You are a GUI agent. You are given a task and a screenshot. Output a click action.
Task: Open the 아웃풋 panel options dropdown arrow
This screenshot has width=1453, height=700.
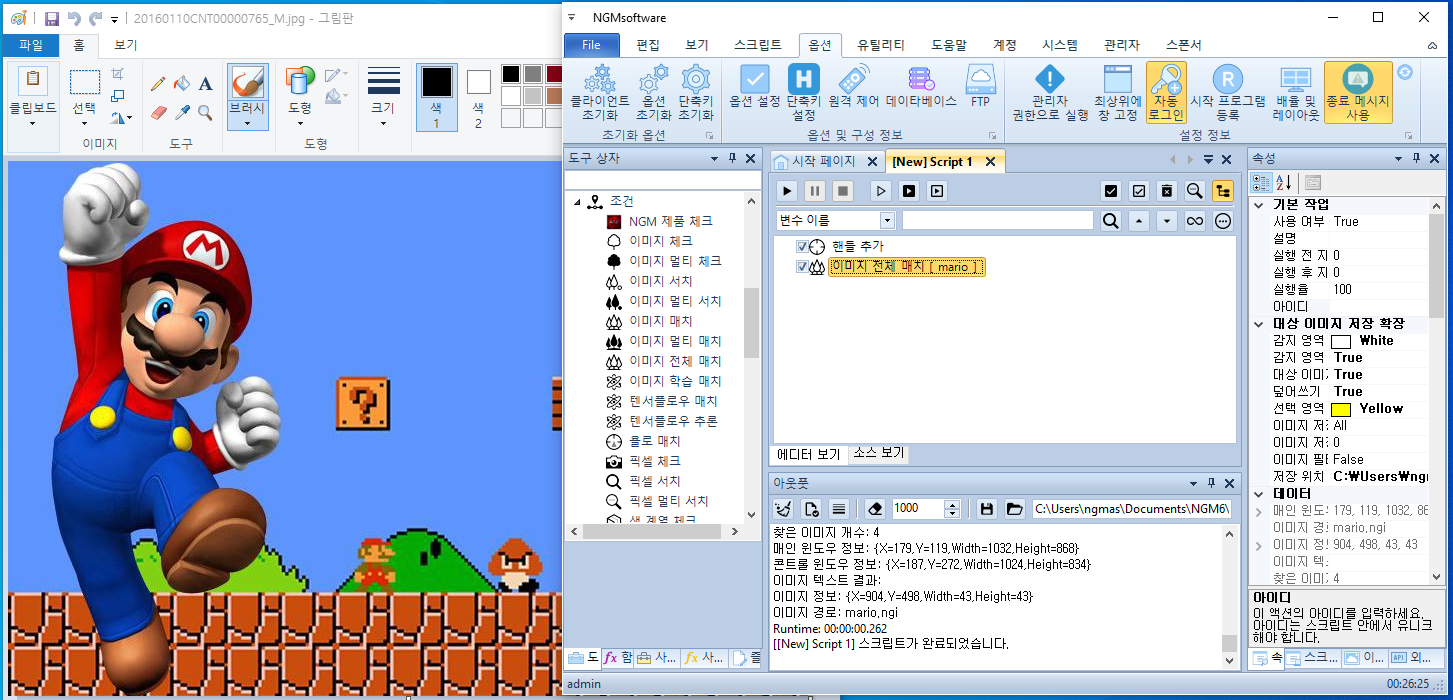(x=1193, y=482)
